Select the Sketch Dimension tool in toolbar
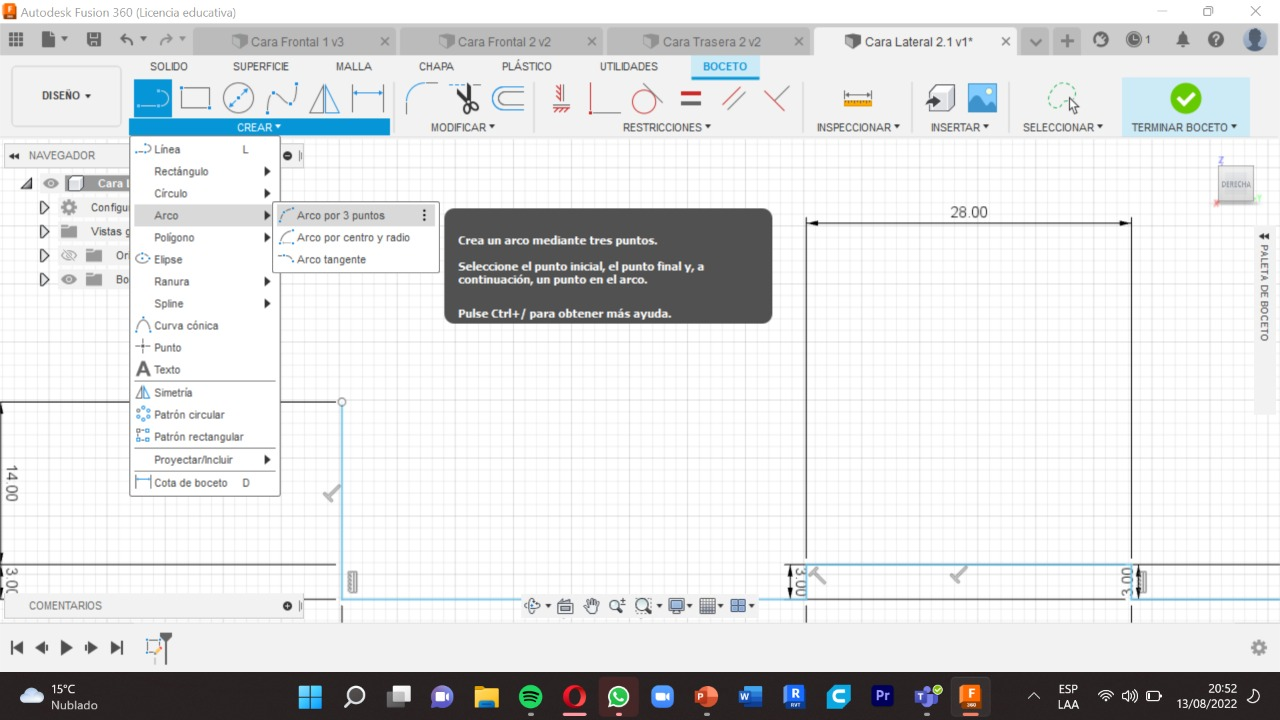Viewport: 1280px width, 720px height. pyautogui.click(x=368, y=98)
